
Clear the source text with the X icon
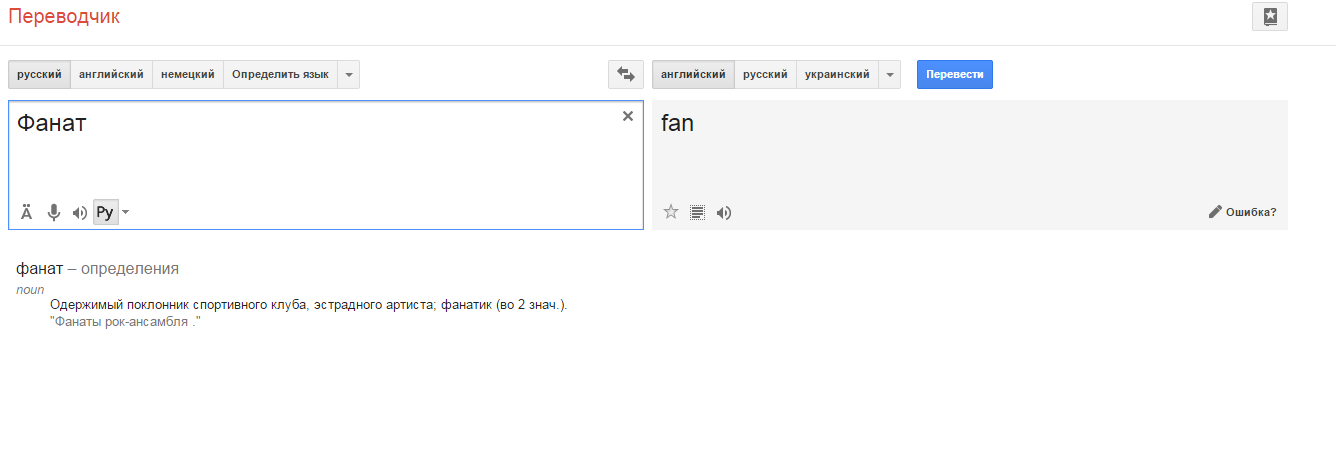(628, 116)
